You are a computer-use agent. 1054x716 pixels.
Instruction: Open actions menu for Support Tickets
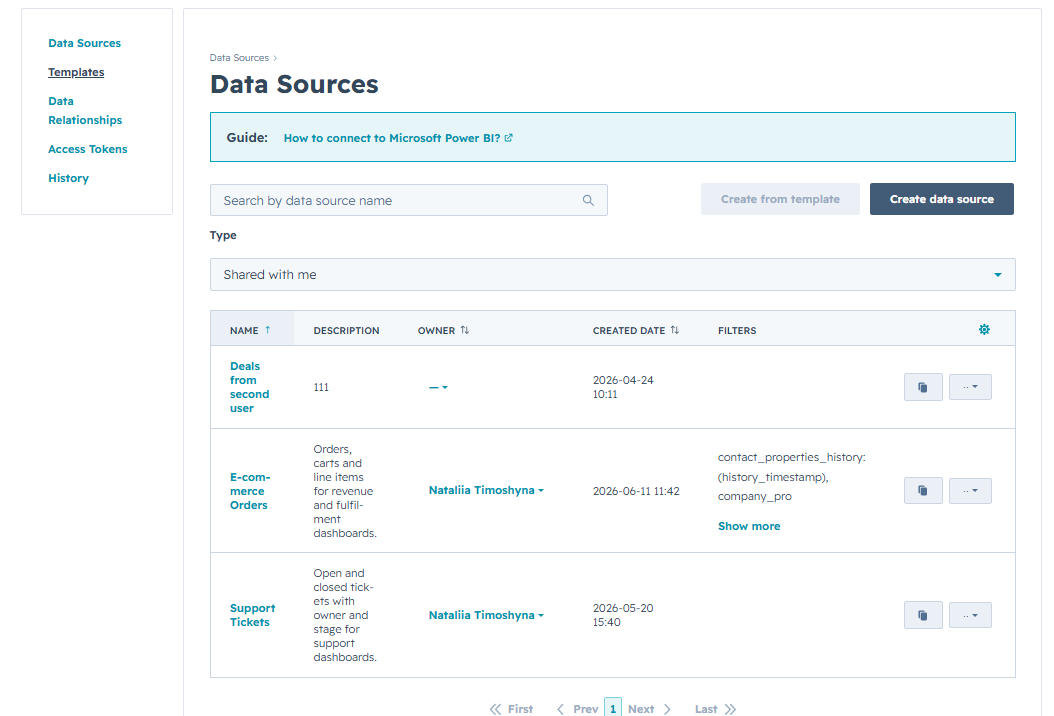(970, 615)
